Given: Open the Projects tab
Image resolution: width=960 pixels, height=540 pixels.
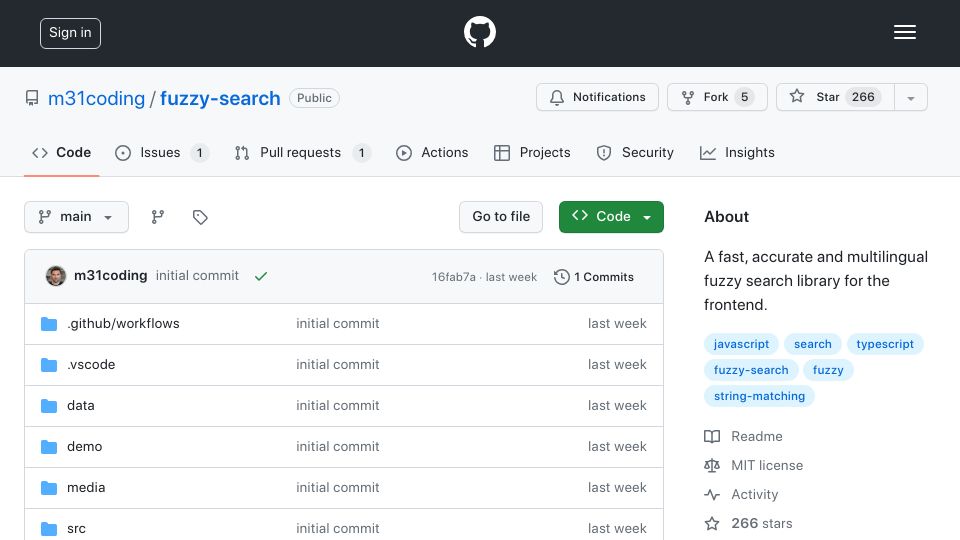Looking at the screenshot, I should [532, 153].
